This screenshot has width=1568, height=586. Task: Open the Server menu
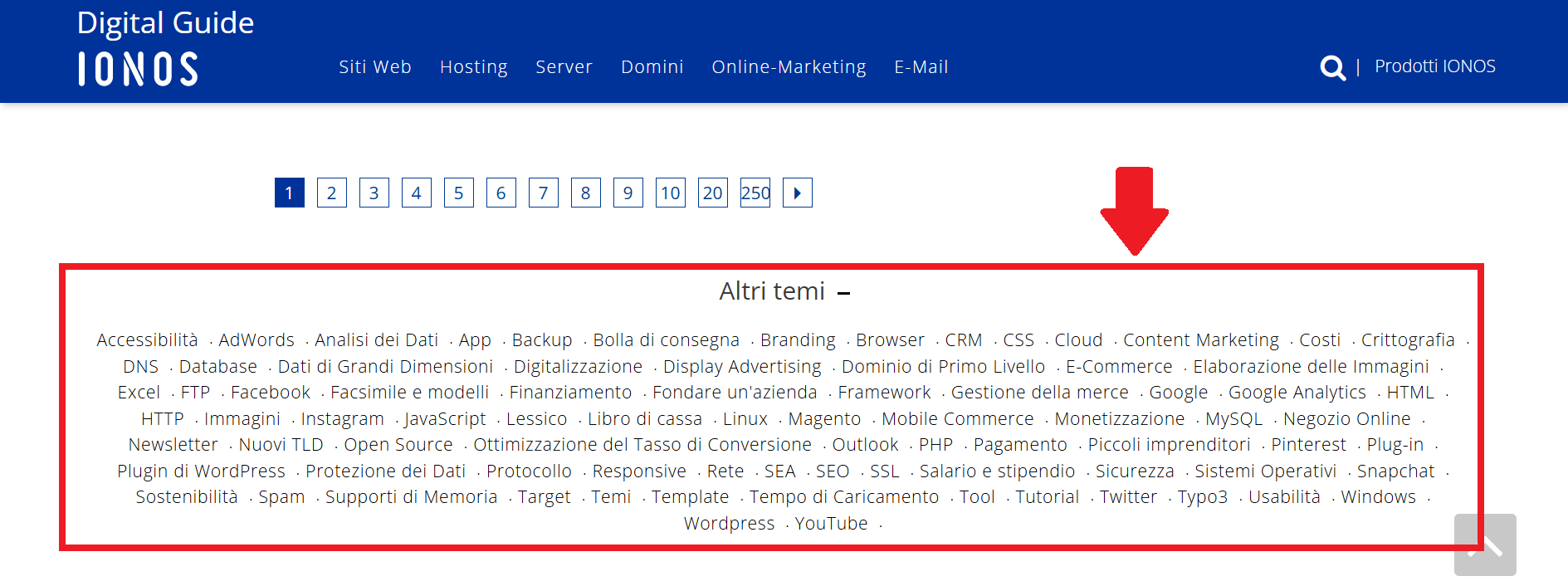(564, 66)
